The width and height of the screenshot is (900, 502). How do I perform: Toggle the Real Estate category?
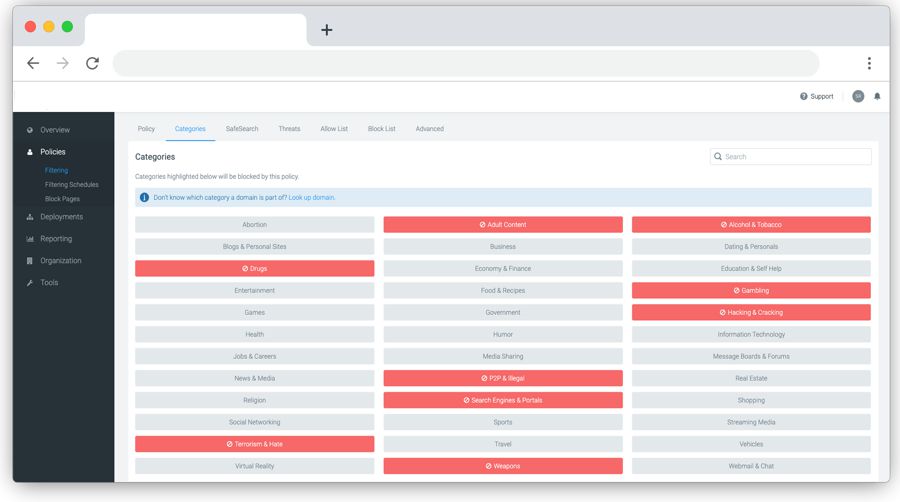tap(751, 378)
